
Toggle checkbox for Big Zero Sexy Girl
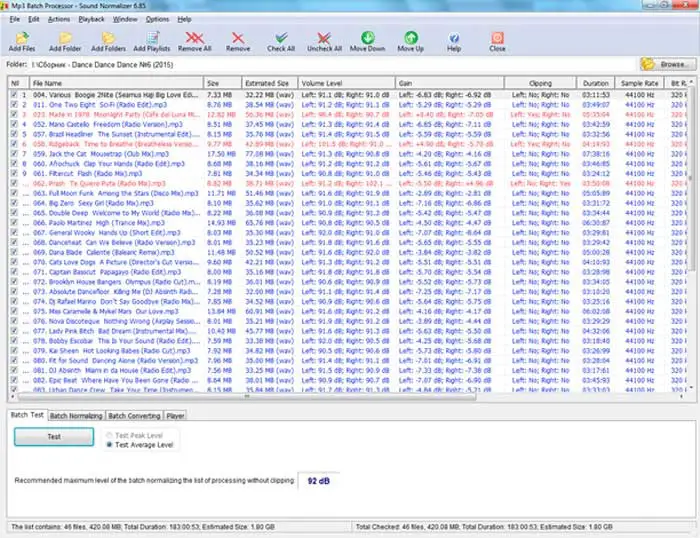coord(14,203)
